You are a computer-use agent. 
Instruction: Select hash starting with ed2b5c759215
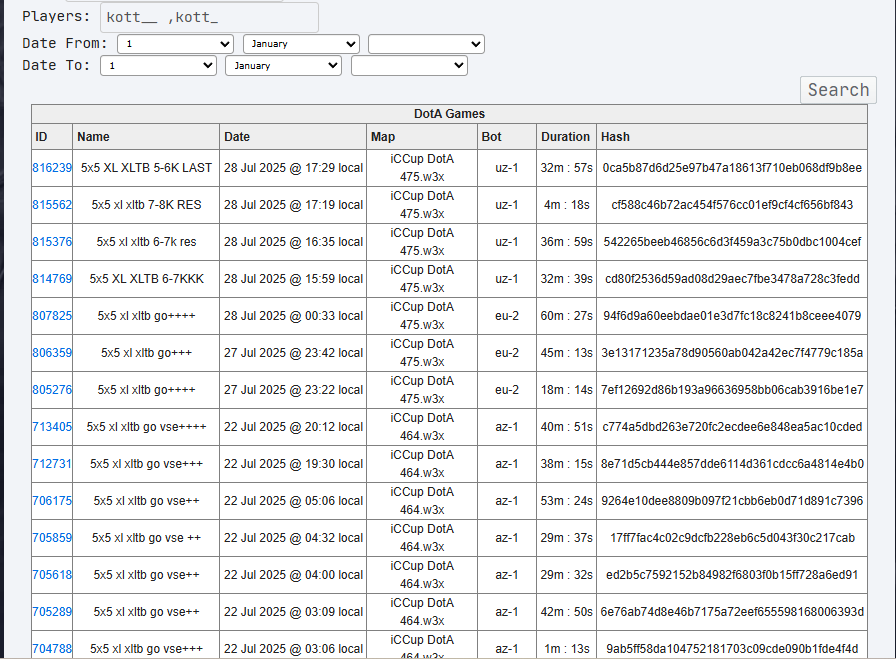click(x=732, y=575)
